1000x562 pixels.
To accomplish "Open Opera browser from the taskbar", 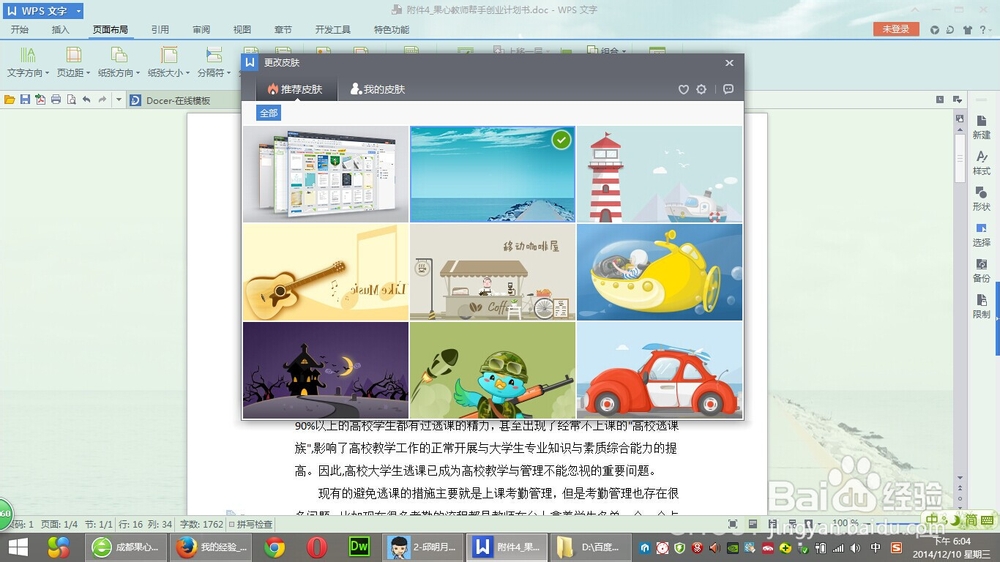I will (x=316, y=547).
